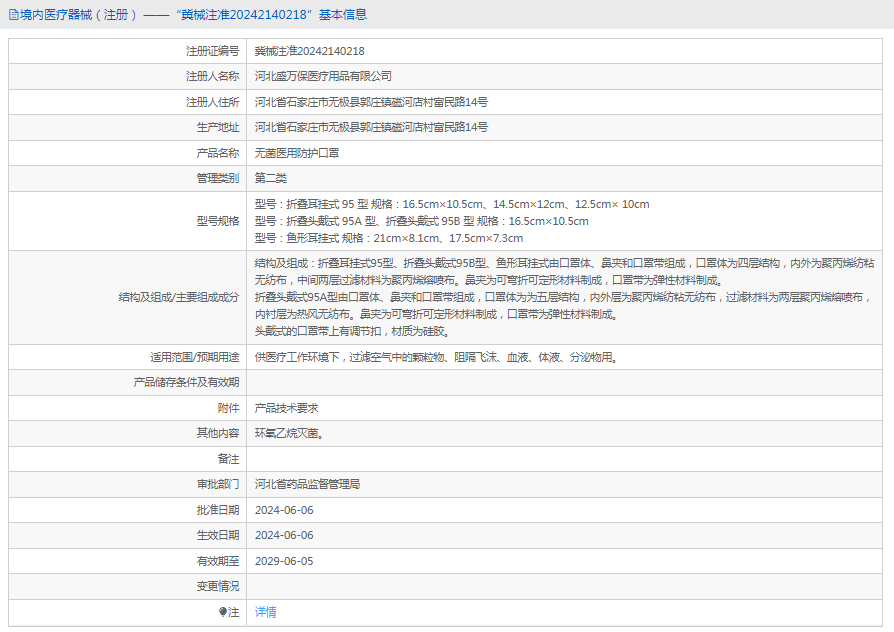The height and width of the screenshot is (632, 894).
Task: Click the 鱼形耳挂式 specification line
Action: click(389, 238)
